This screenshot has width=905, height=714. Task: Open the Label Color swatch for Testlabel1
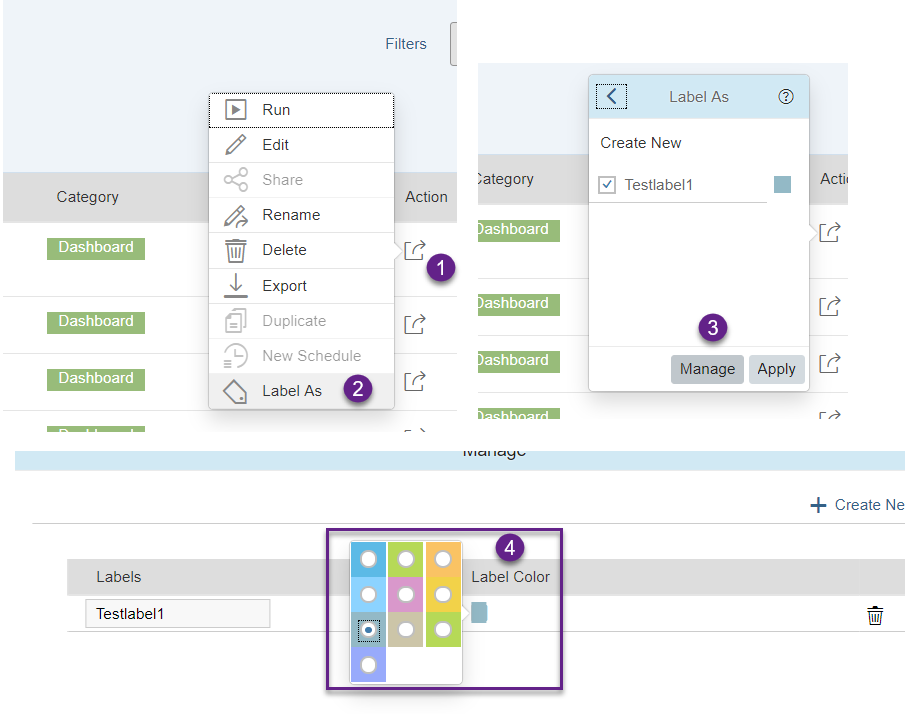tap(479, 612)
